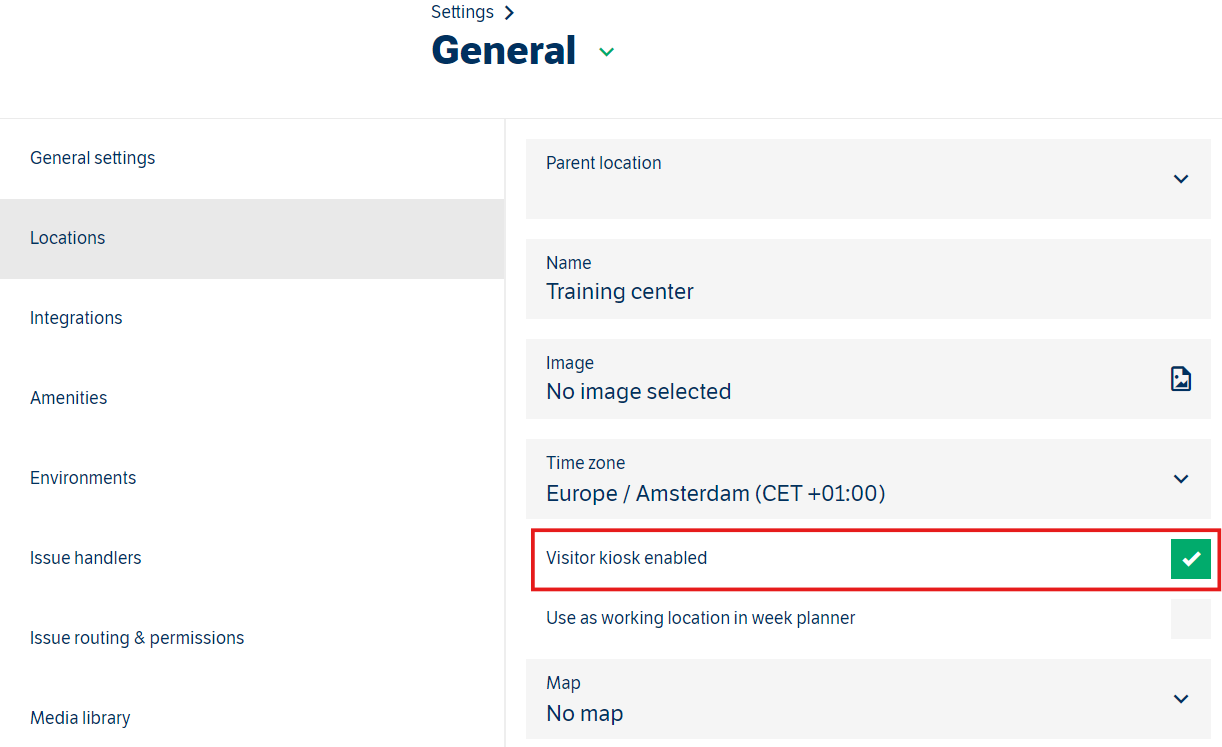The image size is (1222, 747).
Task: Click the General page heading
Action: point(503,51)
